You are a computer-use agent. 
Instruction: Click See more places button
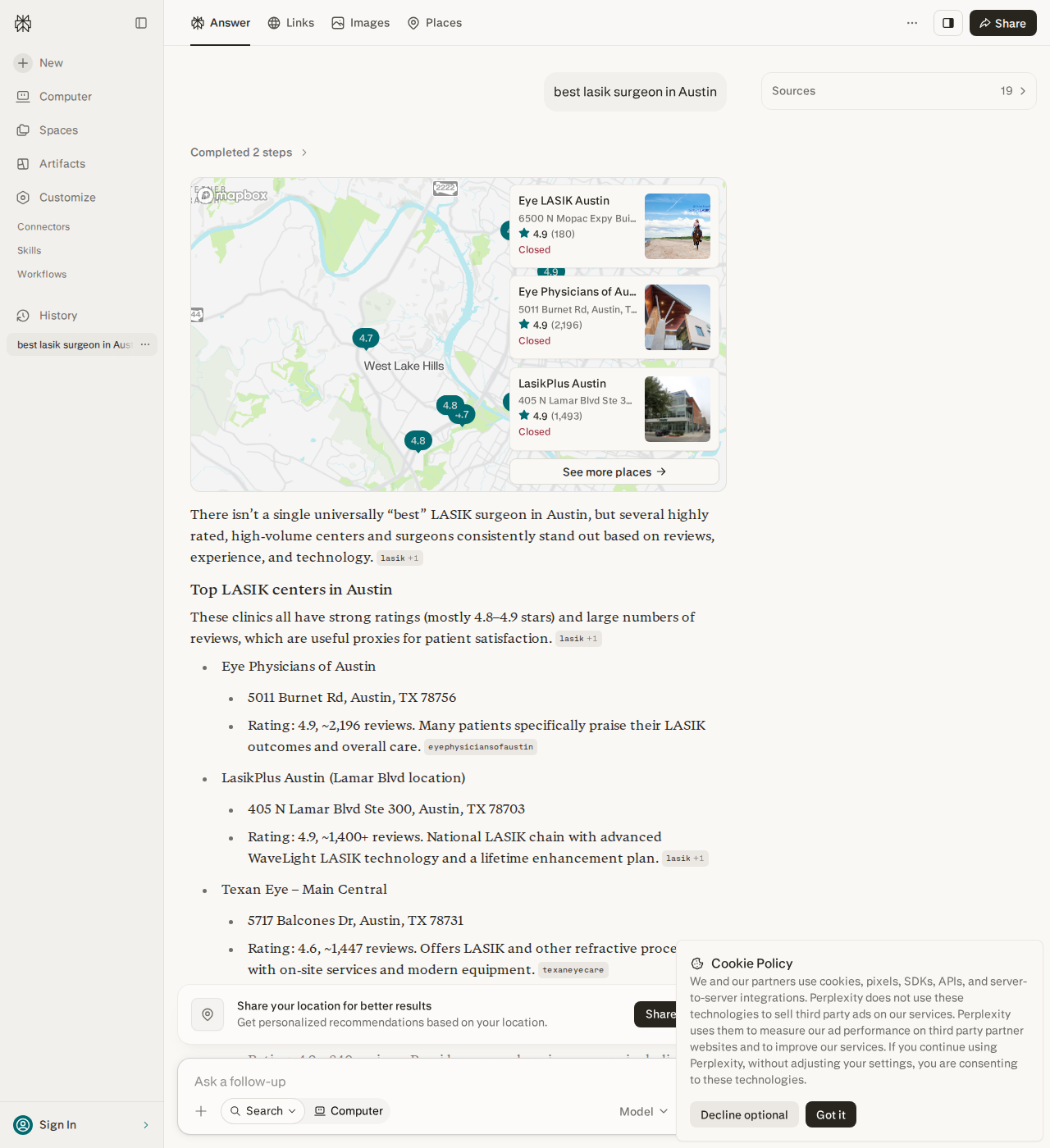(614, 471)
